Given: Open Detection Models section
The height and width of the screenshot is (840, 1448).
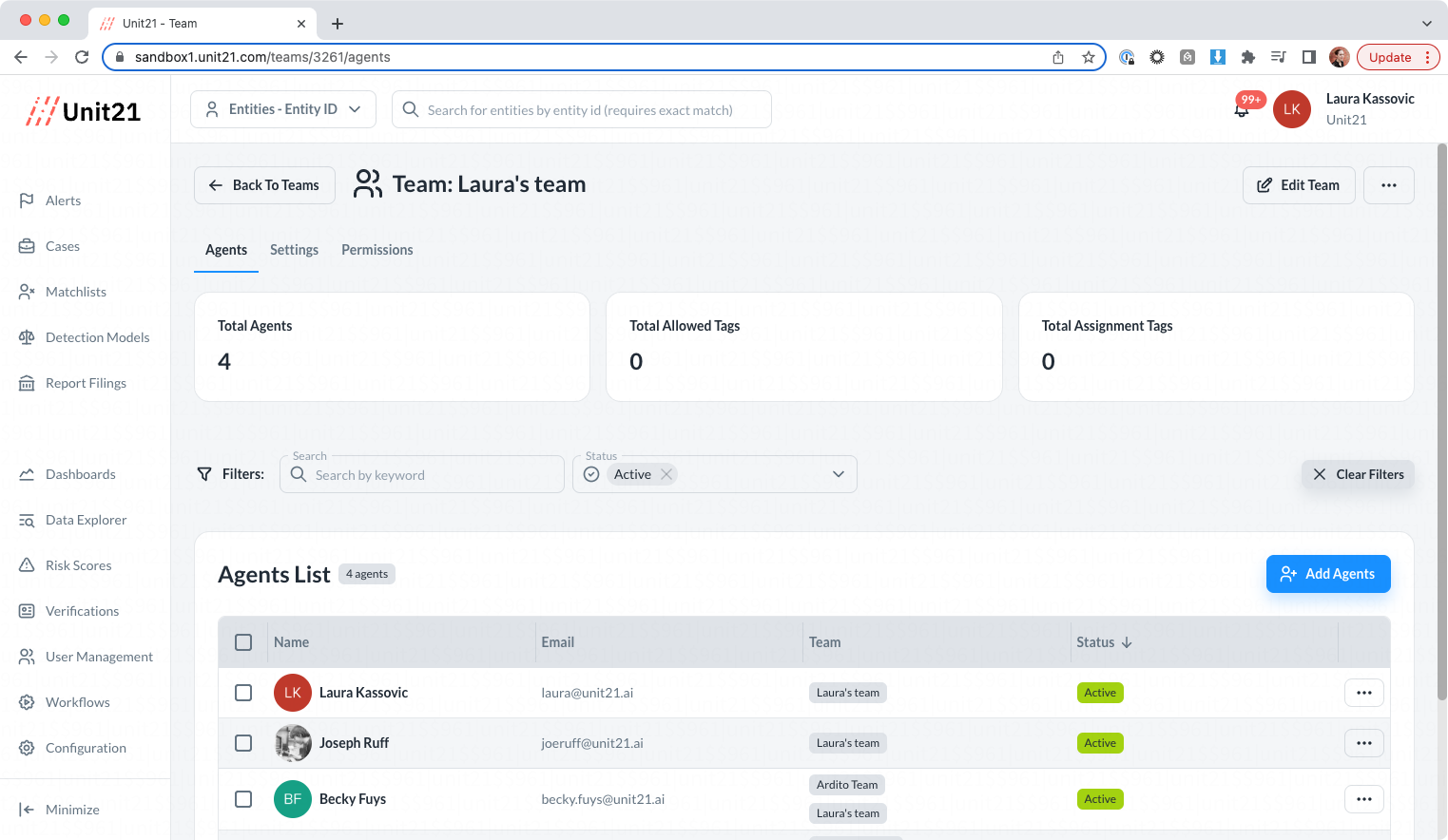Looking at the screenshot, I should point(85,337).
